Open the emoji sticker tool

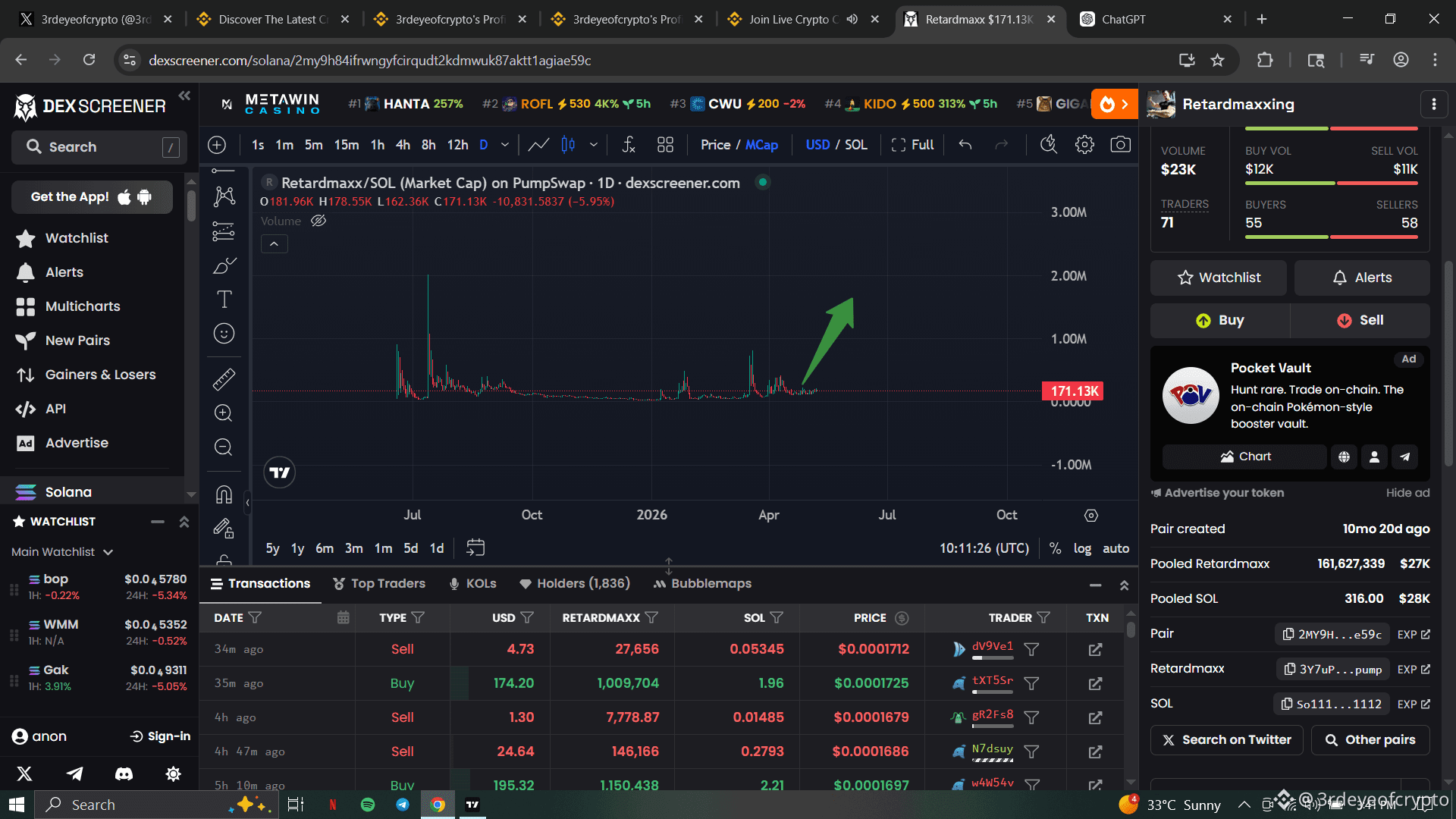pos(224,334)
